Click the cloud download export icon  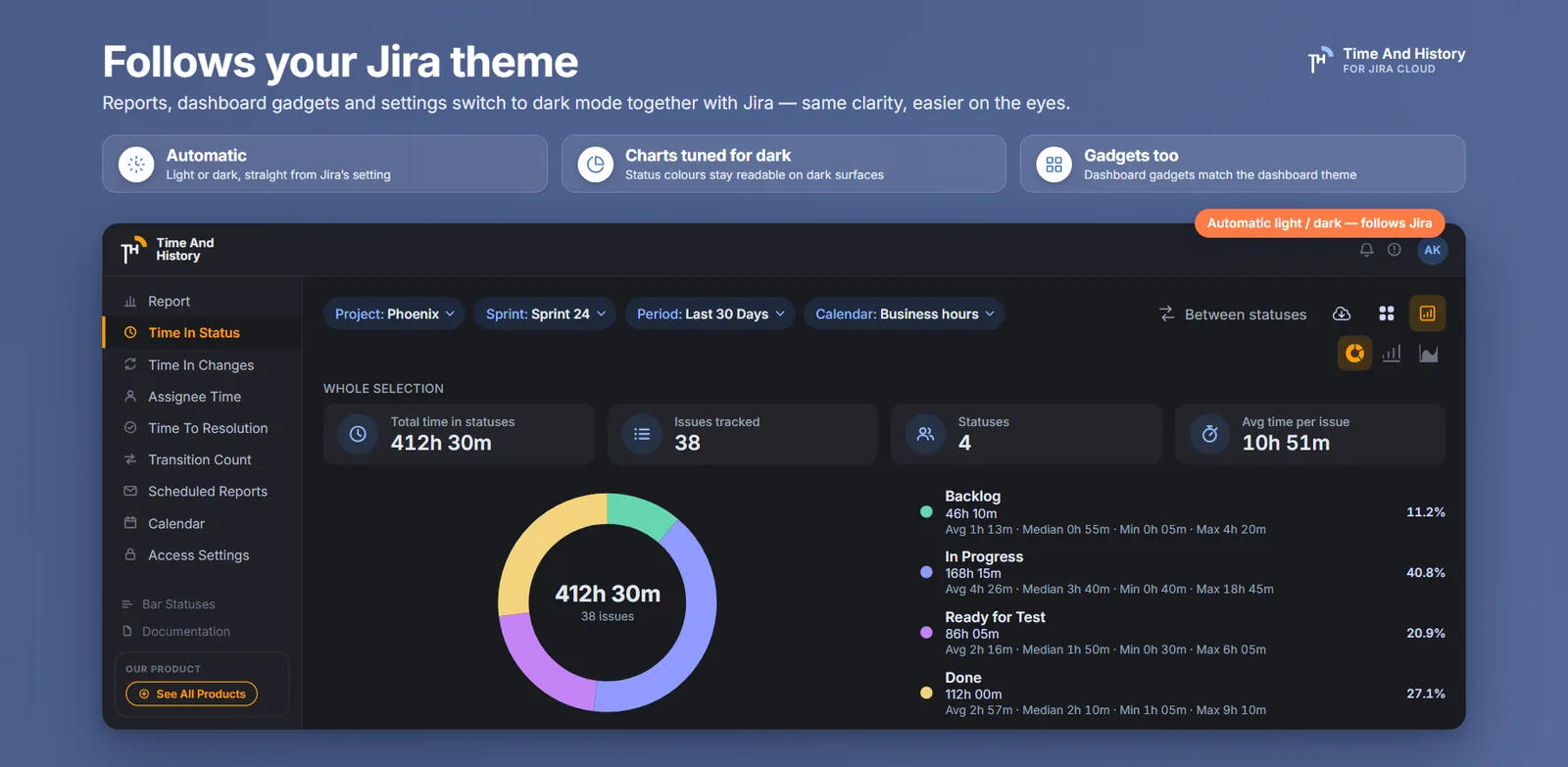coord(1342,313)
